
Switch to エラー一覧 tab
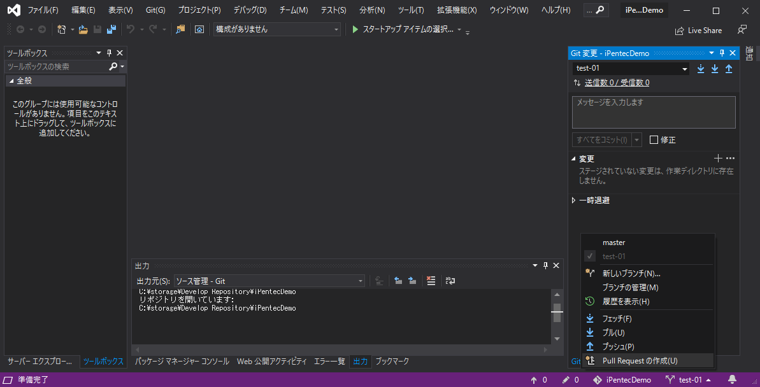point(329,361)
